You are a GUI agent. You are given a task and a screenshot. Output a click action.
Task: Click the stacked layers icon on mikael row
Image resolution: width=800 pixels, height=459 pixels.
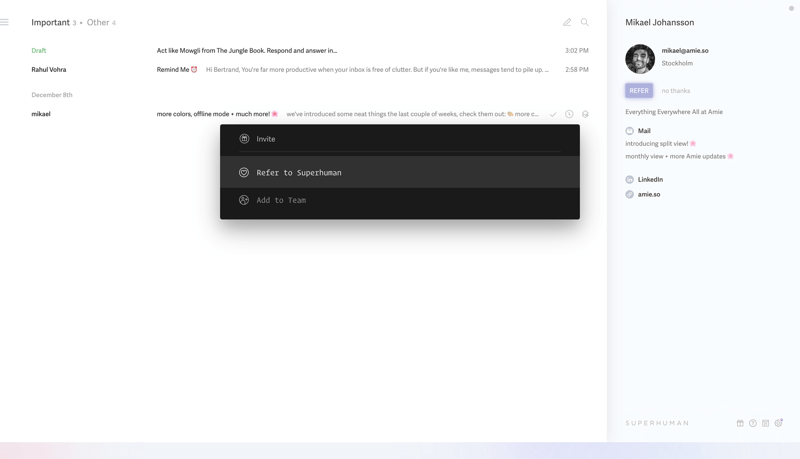pos(585,114)
